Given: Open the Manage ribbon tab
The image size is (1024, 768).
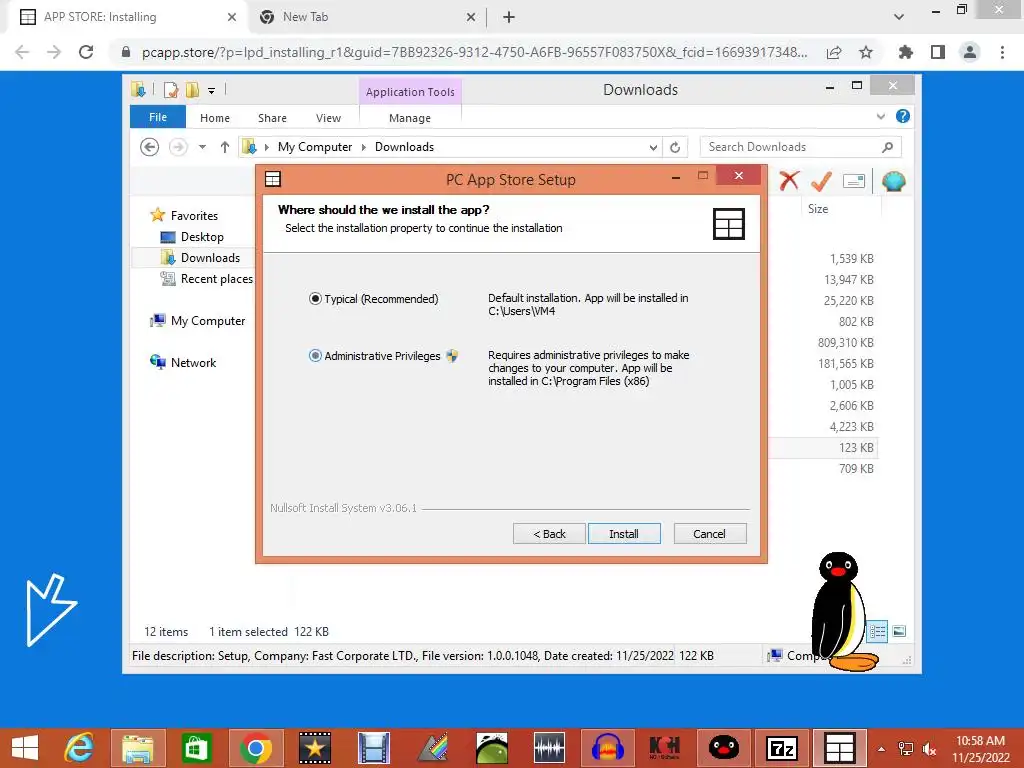Looking at the screenshot, I should [x=409, y=118].
